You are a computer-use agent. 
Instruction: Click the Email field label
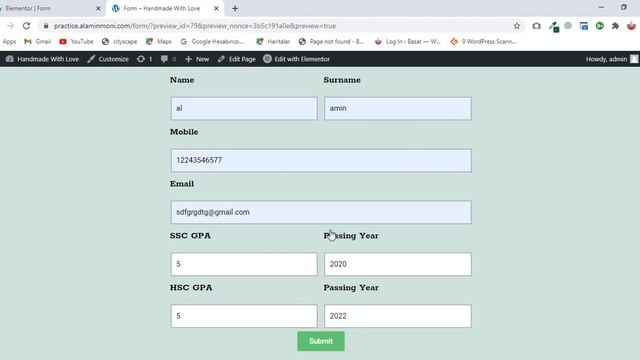(182, 184)
